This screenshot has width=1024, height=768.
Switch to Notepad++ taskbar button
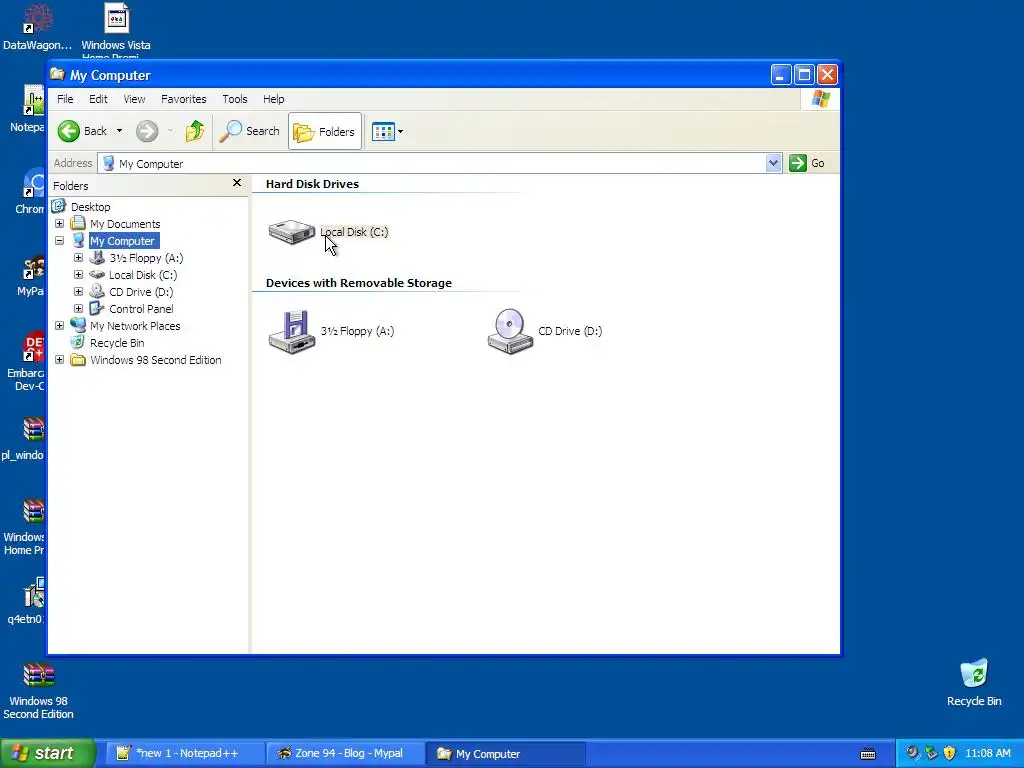[185, 754]
